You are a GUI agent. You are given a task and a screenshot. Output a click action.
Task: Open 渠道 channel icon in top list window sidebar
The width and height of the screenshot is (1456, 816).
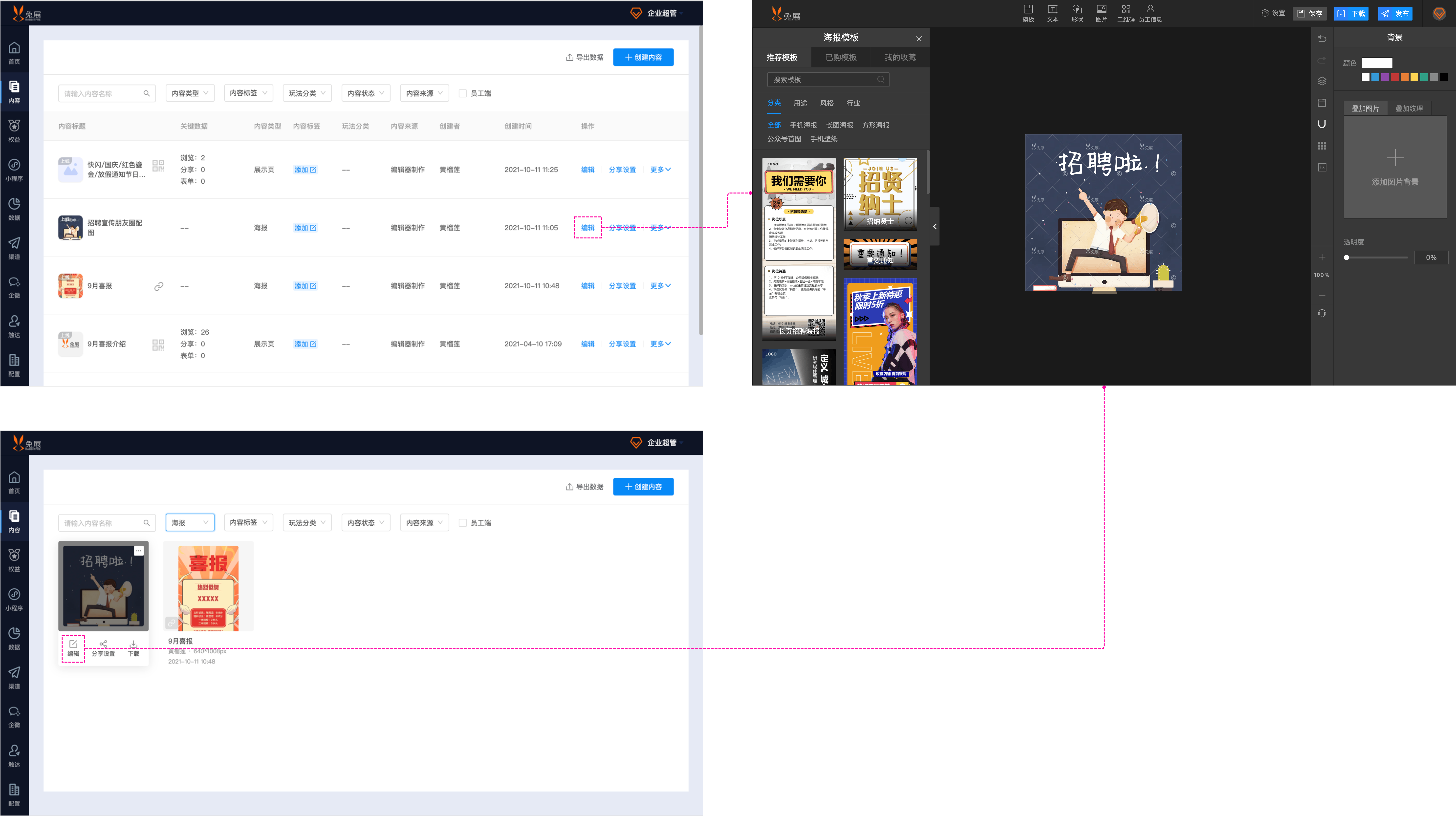pyautogui.click(x=14, y=248)
